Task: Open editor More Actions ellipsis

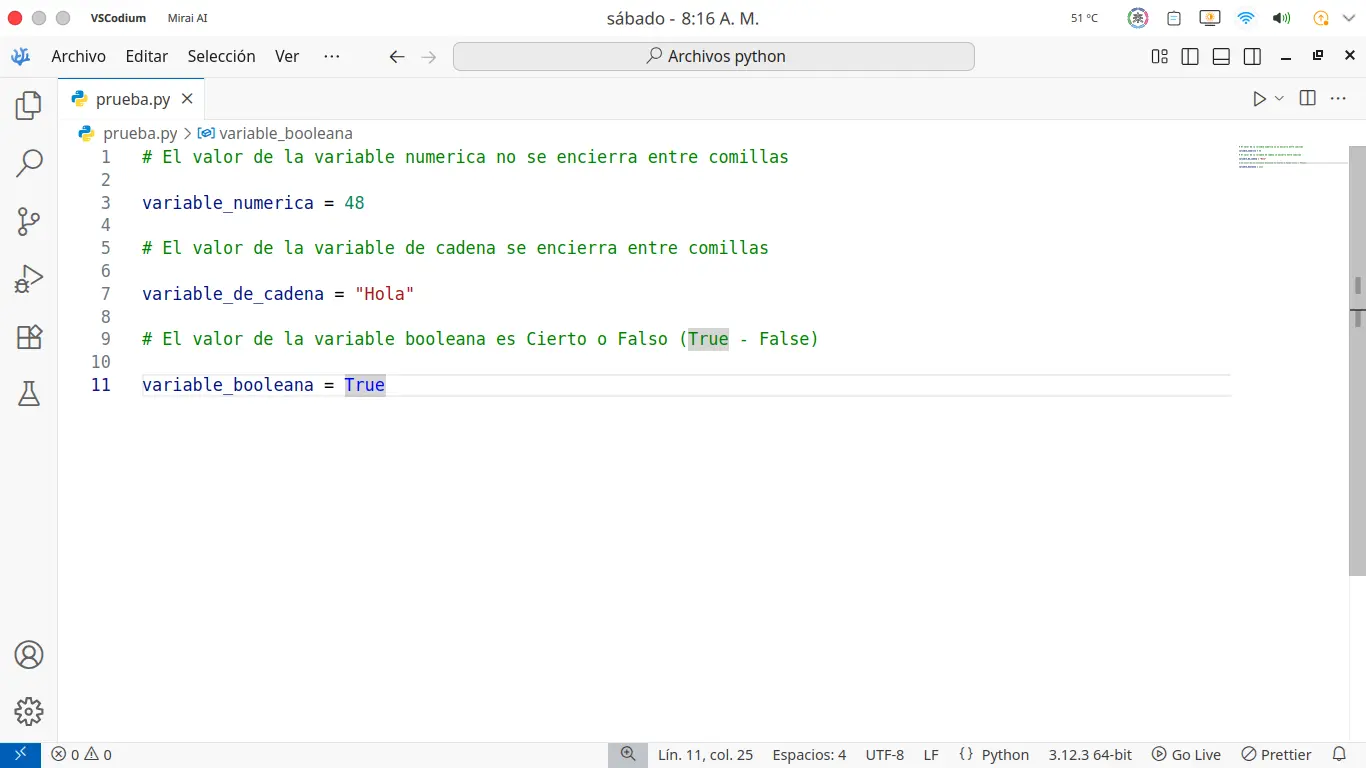Action: tap(1338, 98)
